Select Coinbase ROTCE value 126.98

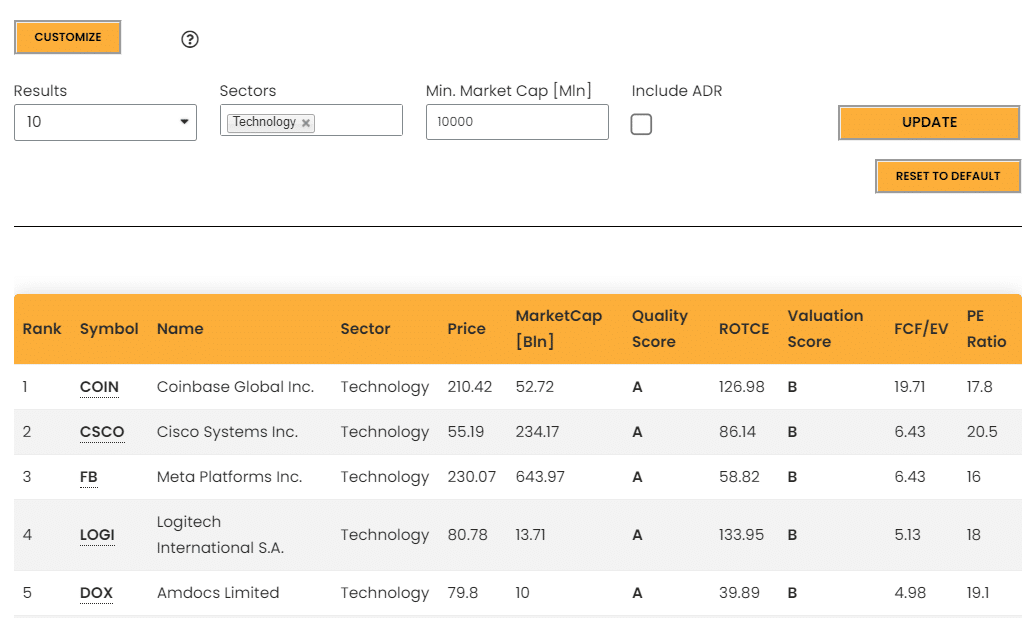tap(741, 387)
